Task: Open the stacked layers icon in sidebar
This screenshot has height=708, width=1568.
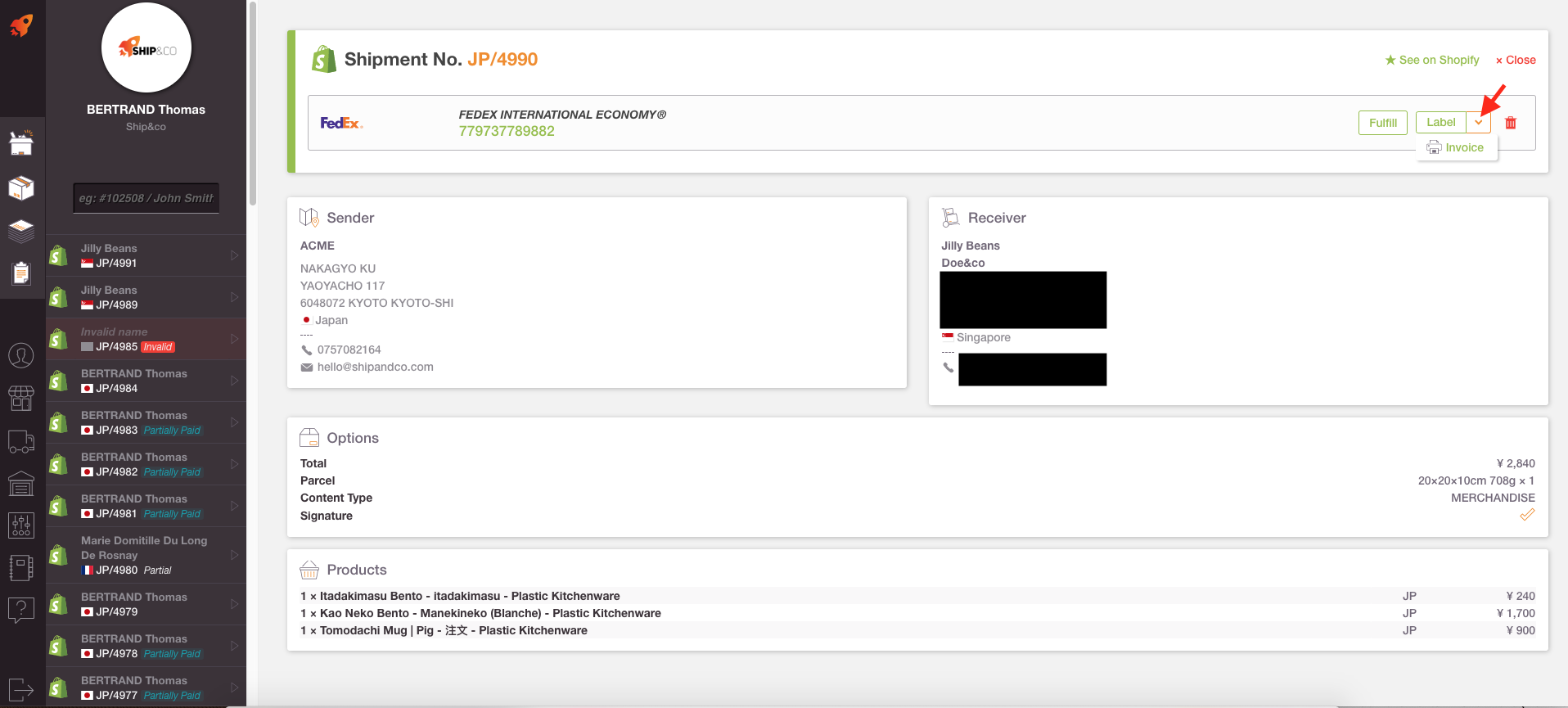Action: (x=21, y=231)
